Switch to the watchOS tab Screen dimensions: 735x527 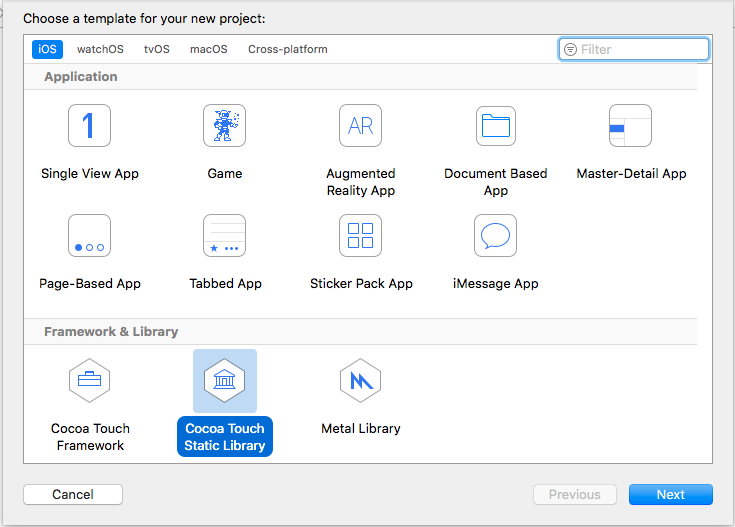tap(100, 49)
